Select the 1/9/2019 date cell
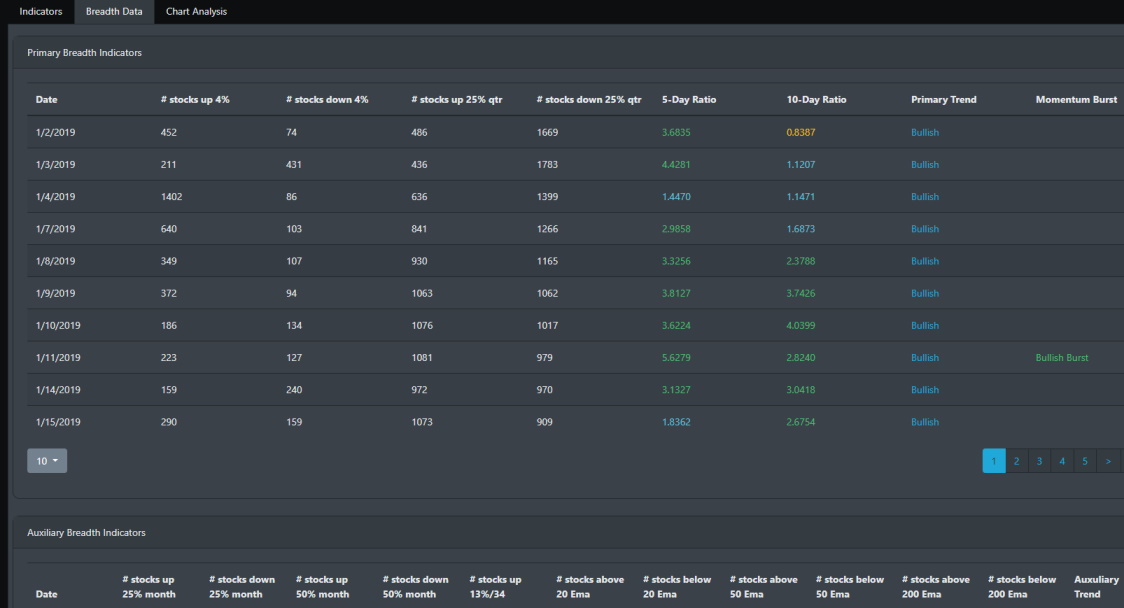The height and width of the screenshot is (608, 1124). [55, 294]
